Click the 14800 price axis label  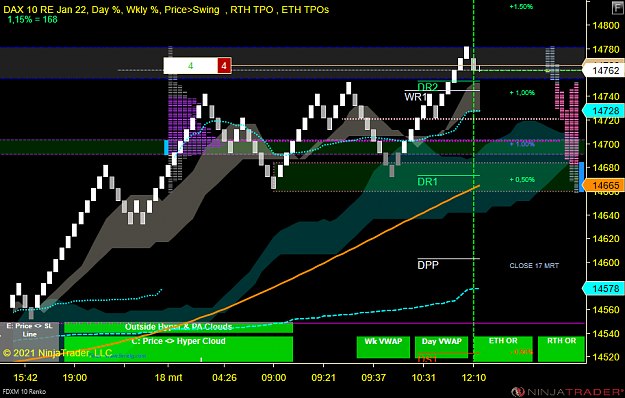coord(606,25)
